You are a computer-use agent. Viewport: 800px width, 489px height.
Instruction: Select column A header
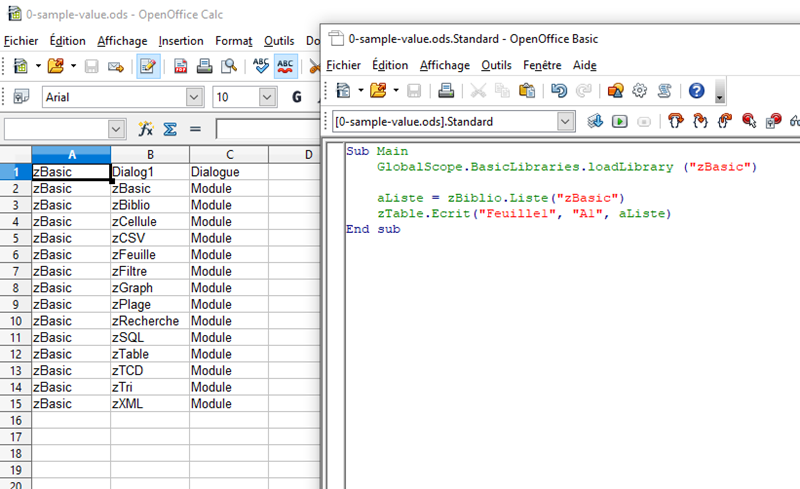point(71,155)
